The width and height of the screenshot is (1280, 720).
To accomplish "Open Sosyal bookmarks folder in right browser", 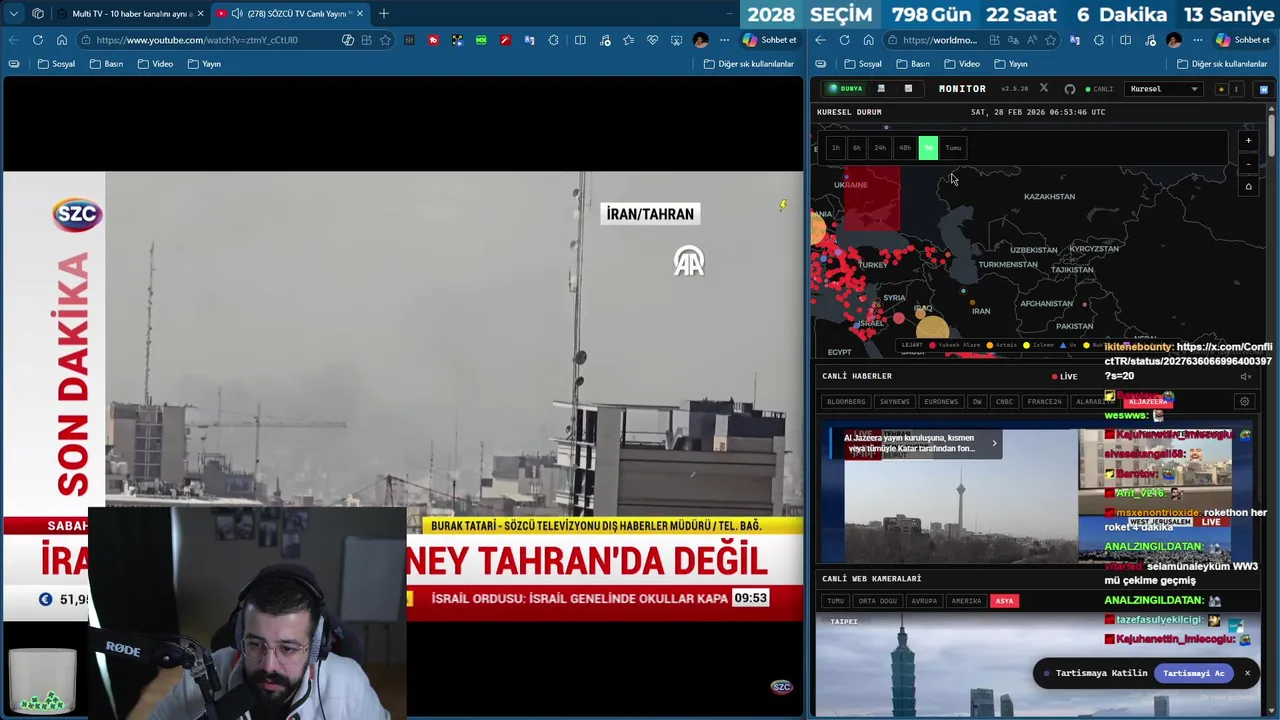I will 862,64.
